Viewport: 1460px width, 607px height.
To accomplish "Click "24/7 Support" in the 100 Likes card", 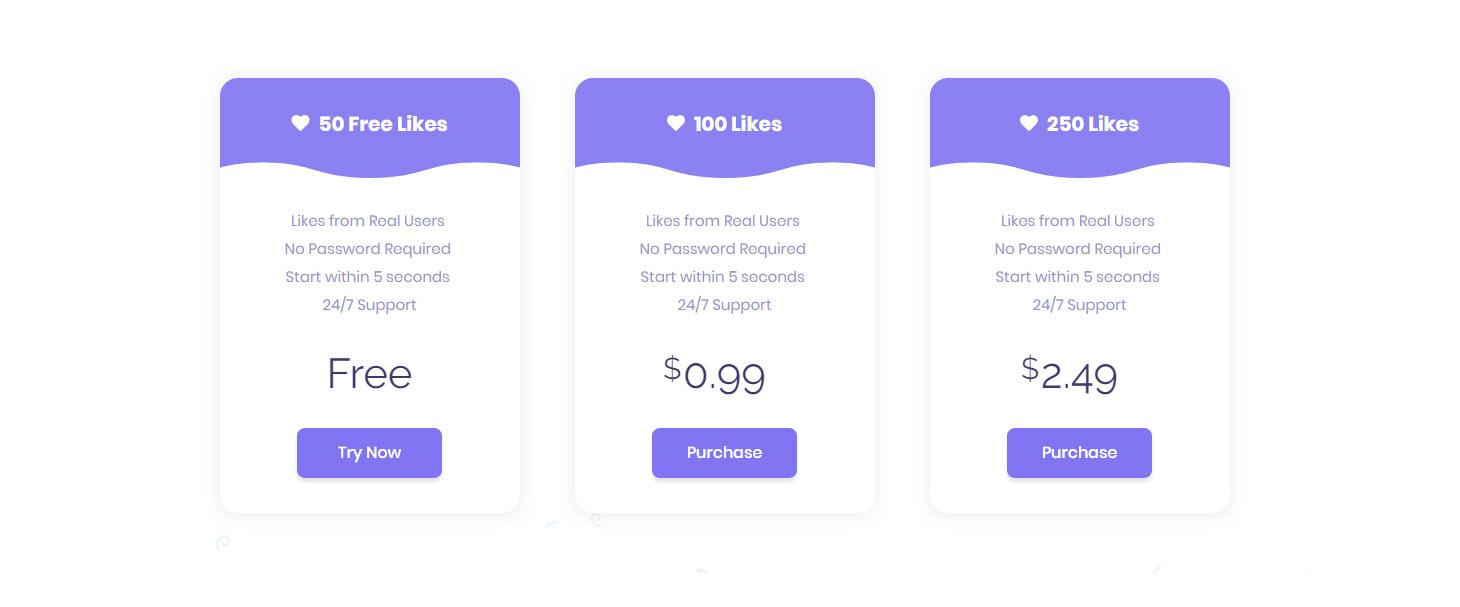I will 724,305.
